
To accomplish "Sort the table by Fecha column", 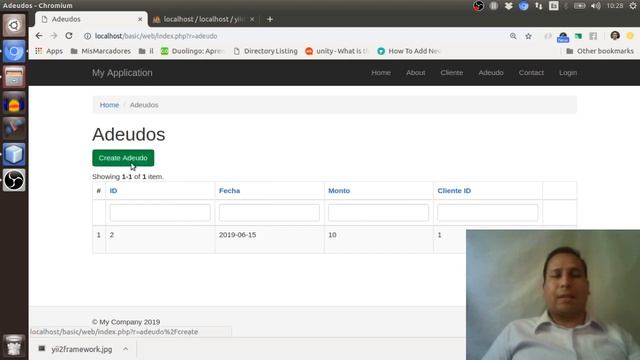I will pyautogui.click(x=229, y=191).
